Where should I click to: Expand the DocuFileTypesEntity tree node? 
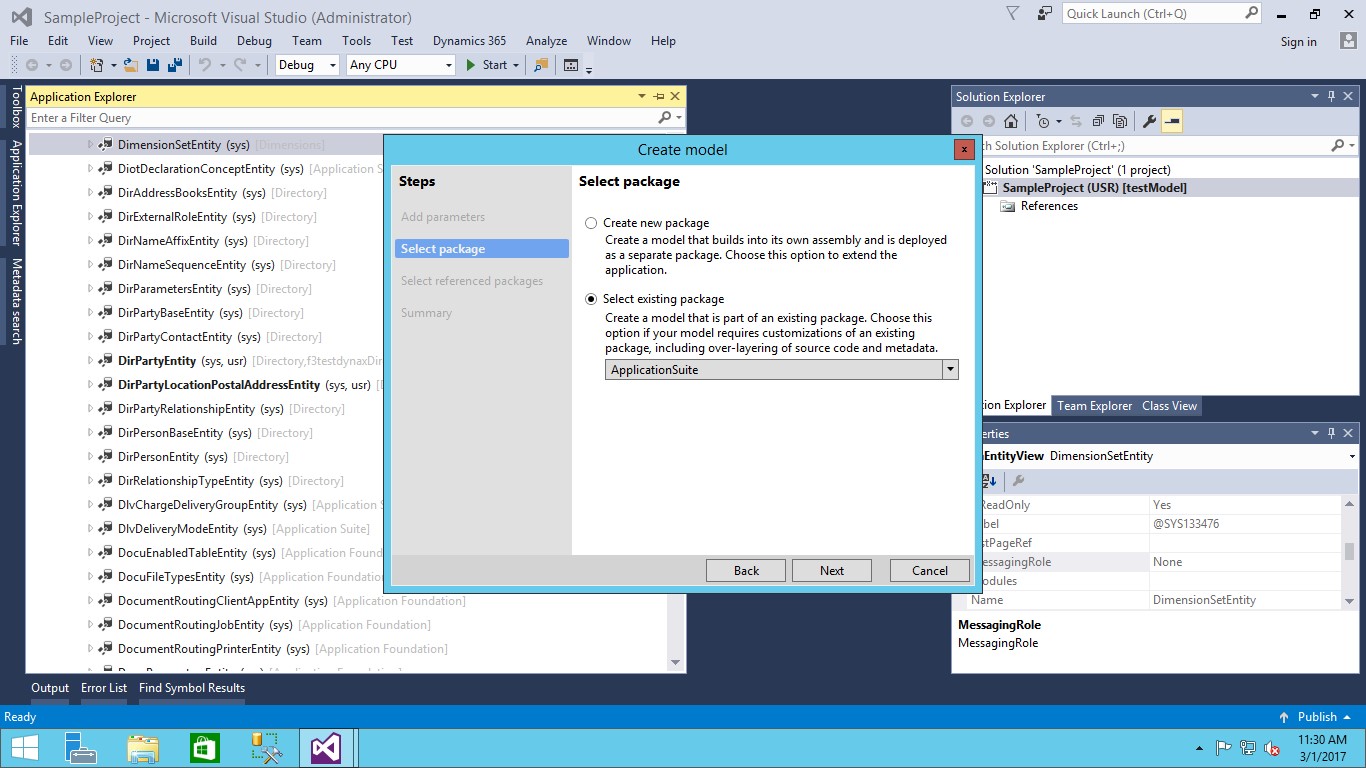[90, 577]
